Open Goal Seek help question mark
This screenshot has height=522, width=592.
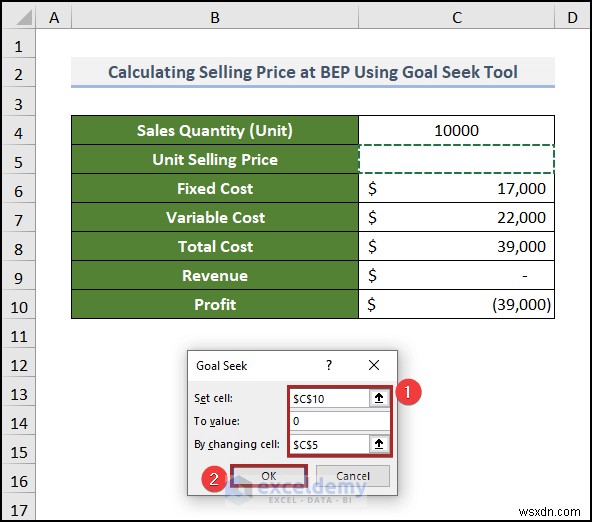pyautogui.click(x=329, y=365)
